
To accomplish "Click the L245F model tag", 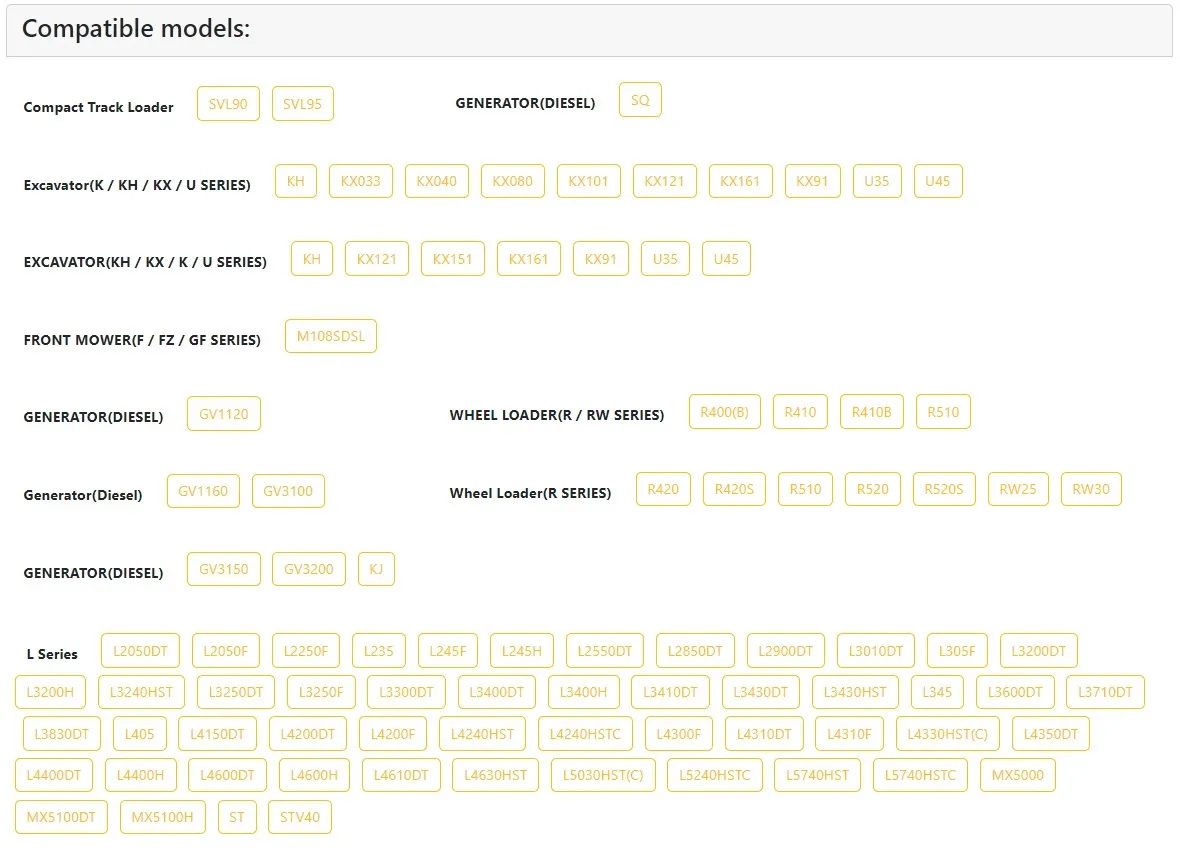I will tap(448, 651).
